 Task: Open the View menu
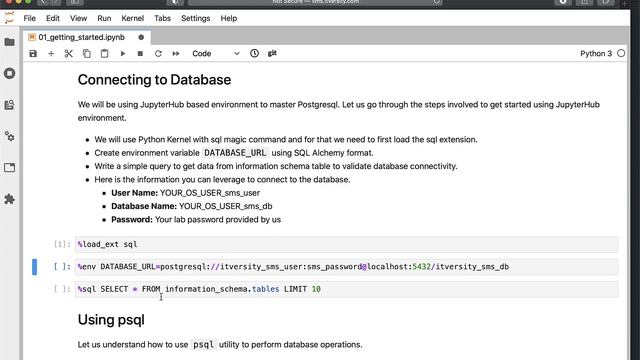(78, 18)
